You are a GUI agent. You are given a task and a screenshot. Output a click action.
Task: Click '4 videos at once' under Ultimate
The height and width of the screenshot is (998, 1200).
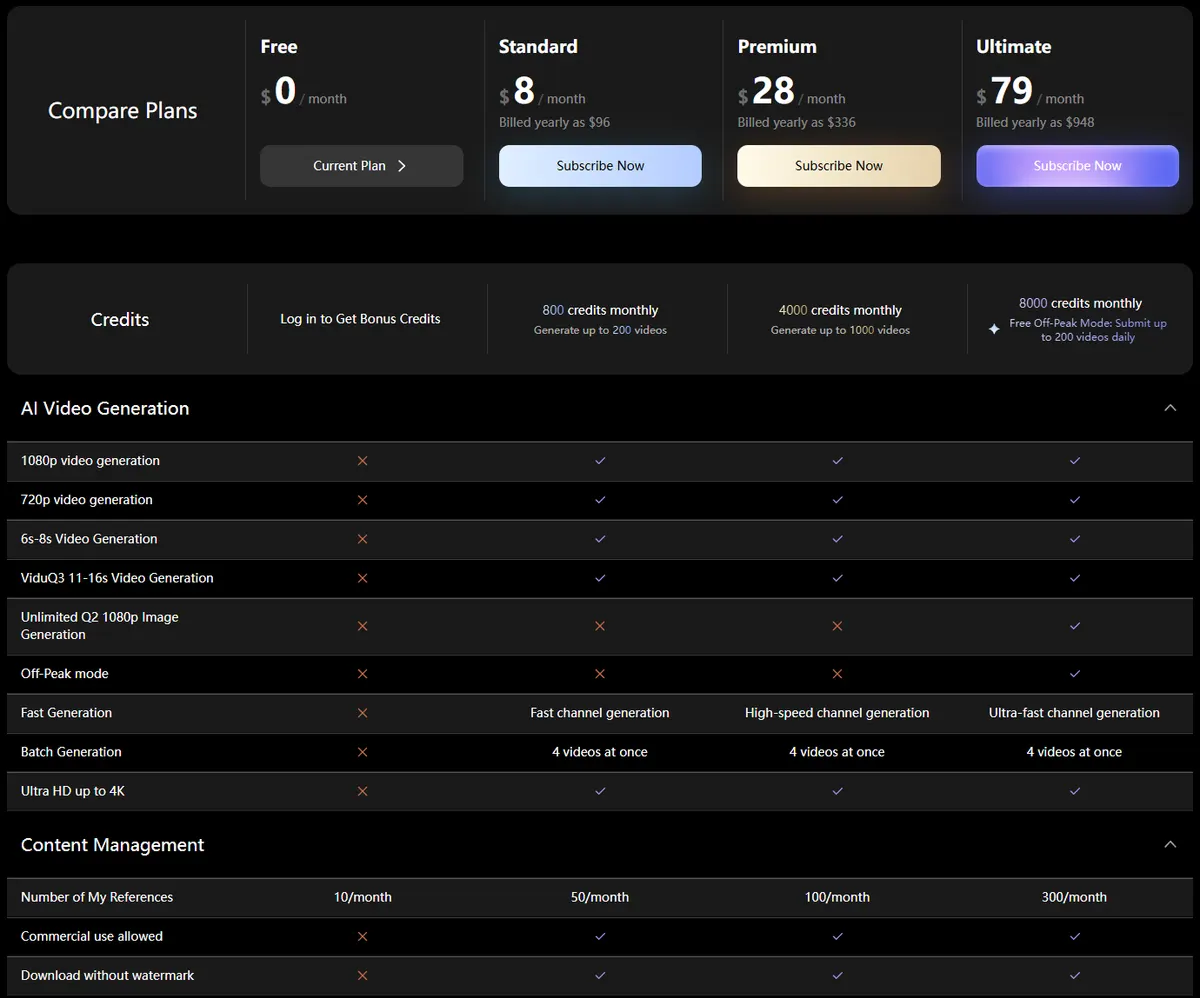[1074, 752]
